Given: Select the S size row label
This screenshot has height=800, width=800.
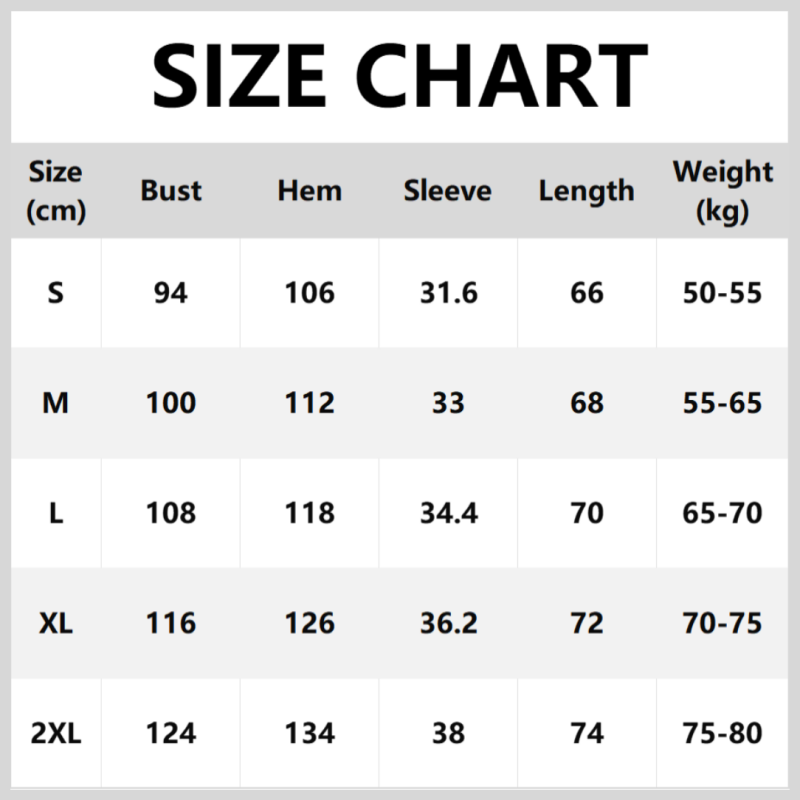Looking at the screenshot, I should pyautogui.click(x=56, y=293).
